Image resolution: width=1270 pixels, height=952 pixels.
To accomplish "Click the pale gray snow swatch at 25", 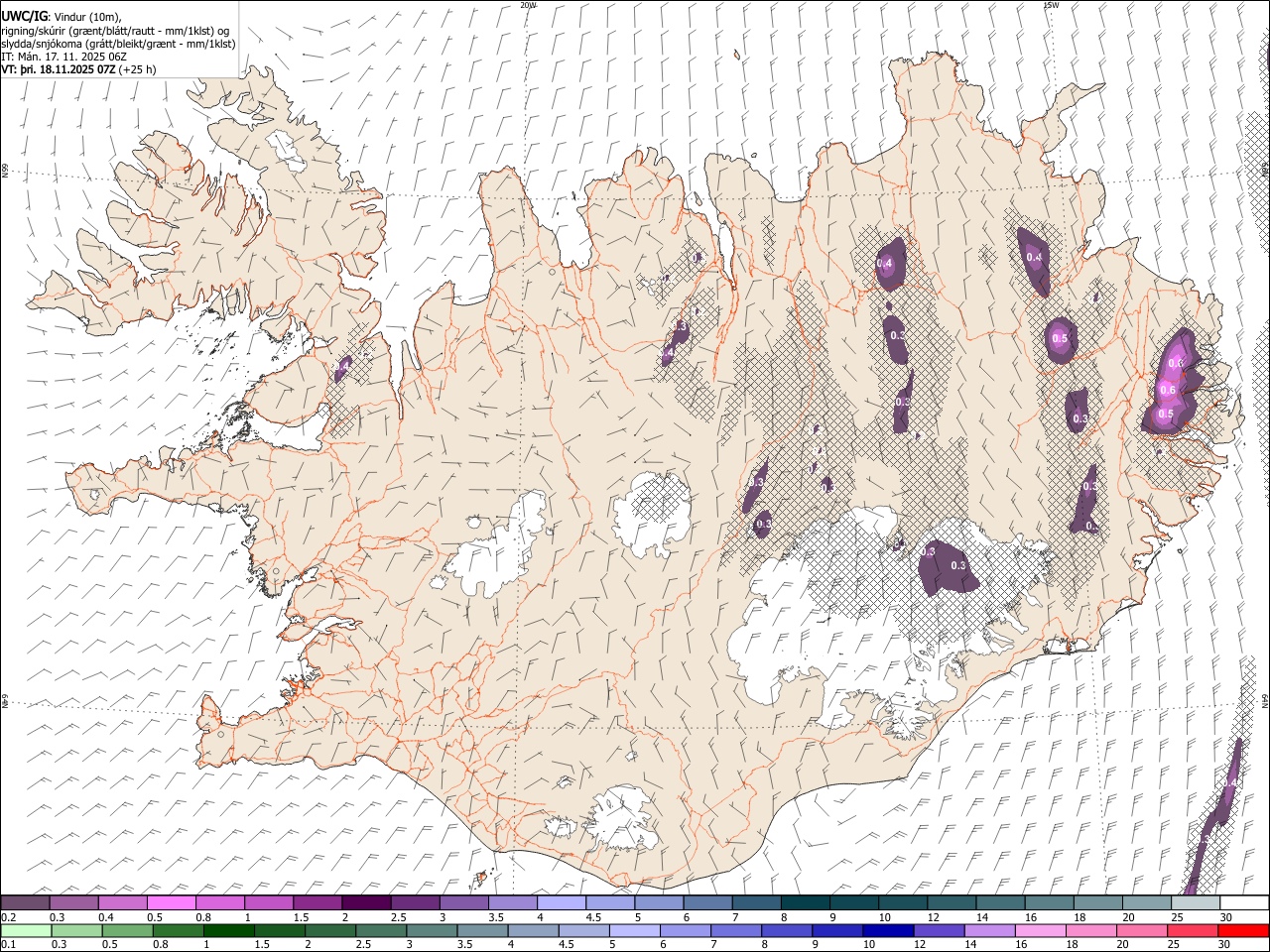I will 1195,903.
